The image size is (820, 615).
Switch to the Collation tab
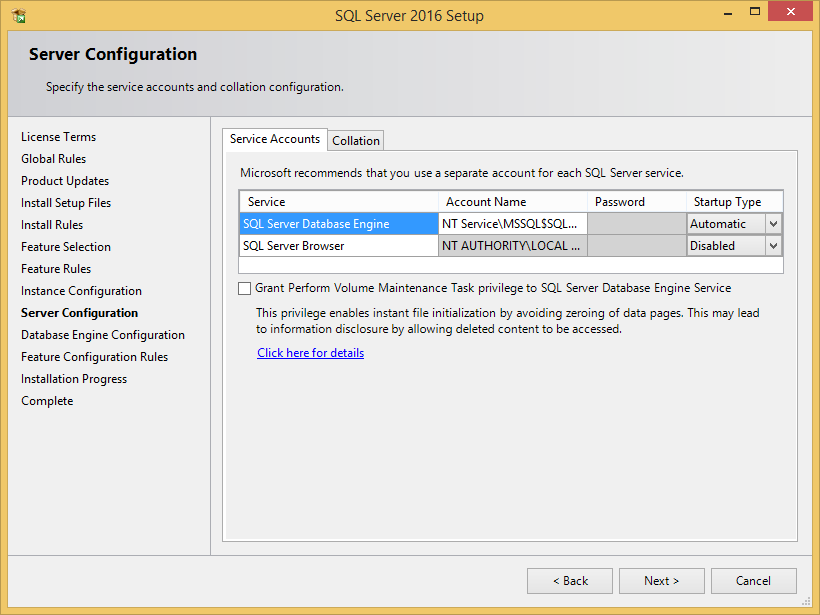pyautogui.click(x=356, y=141)
